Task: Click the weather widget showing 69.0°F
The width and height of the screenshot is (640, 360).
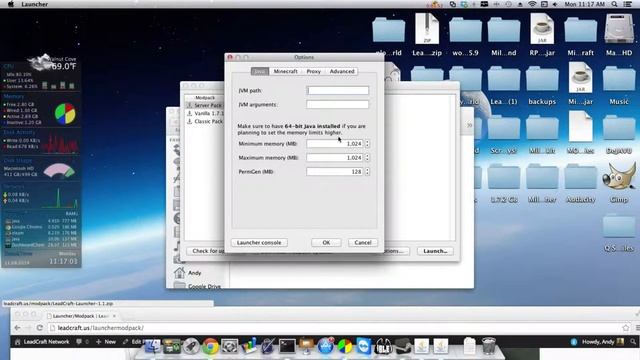Action: point(52,62)
